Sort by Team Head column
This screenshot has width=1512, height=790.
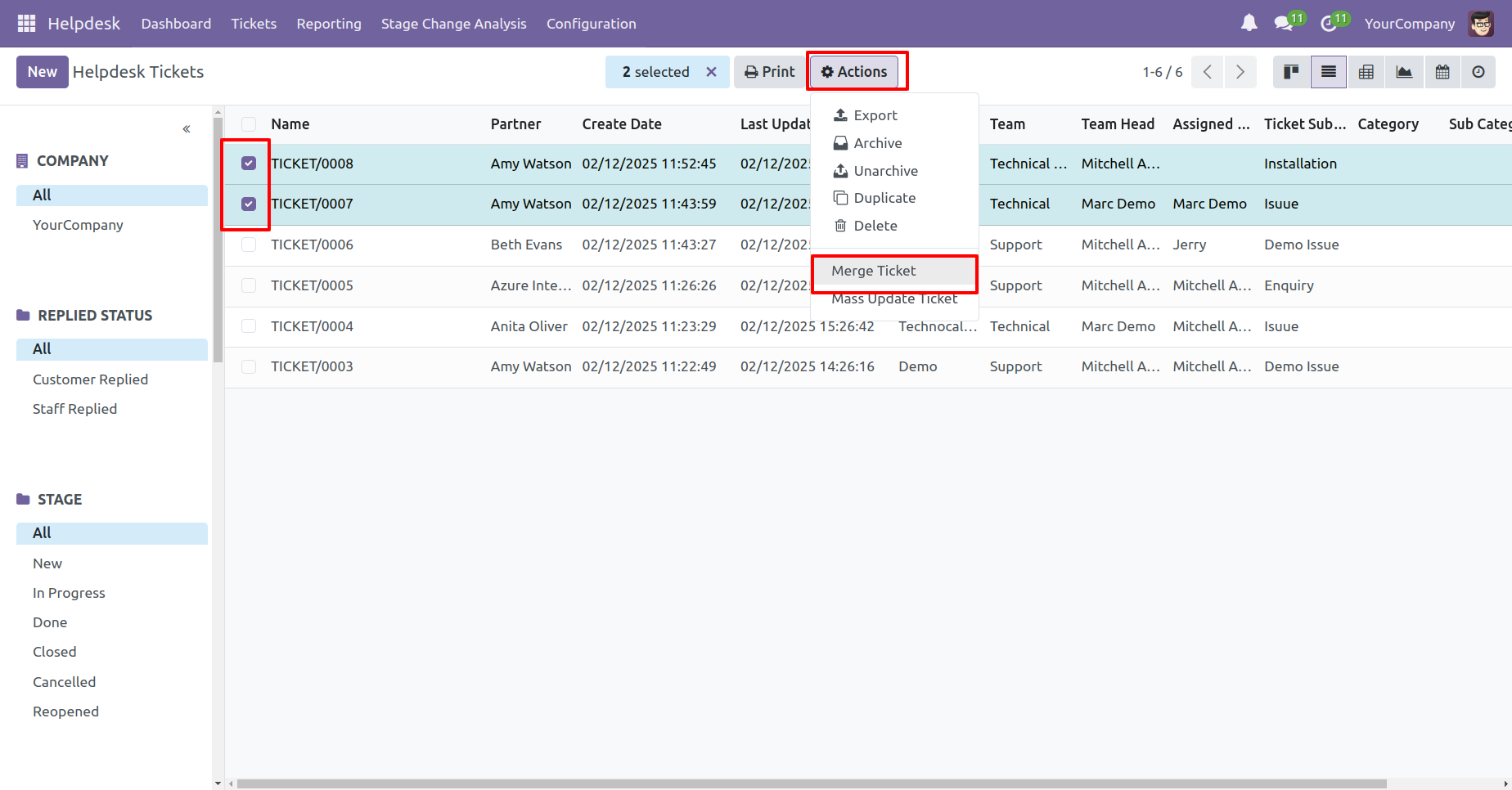coord(1118,124)
